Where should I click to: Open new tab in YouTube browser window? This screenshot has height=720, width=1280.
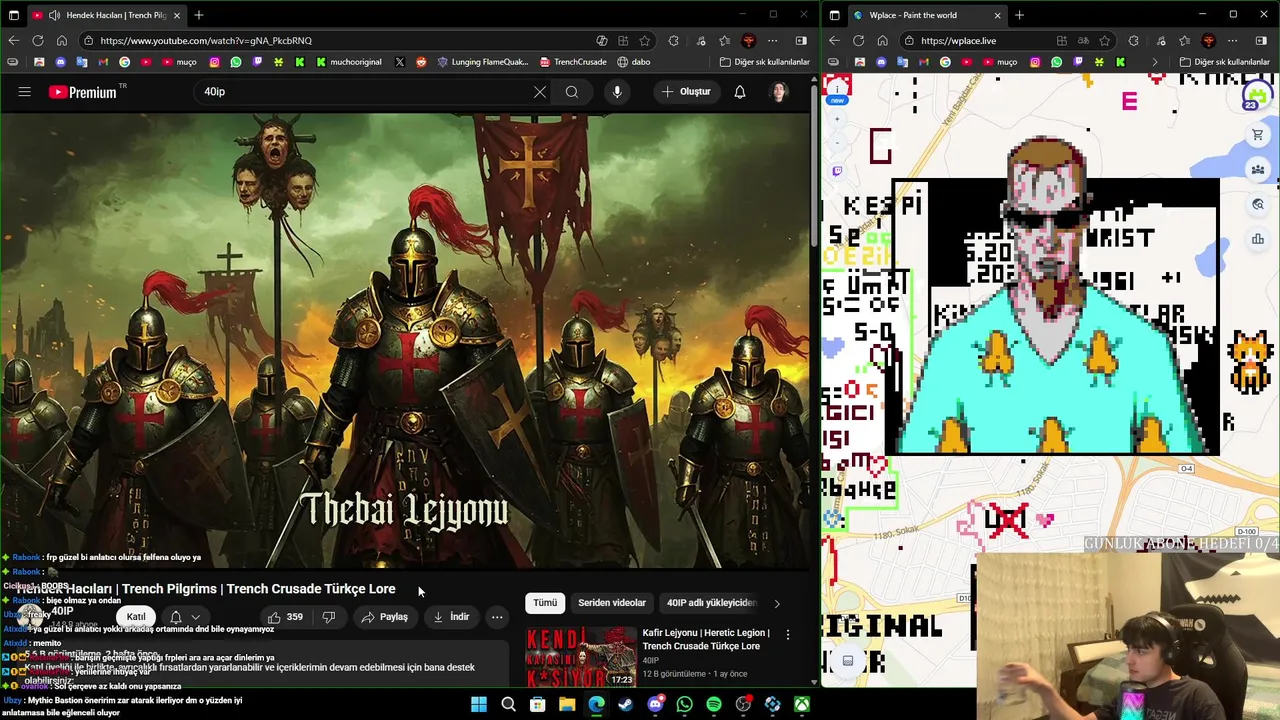click(x=199, y=15)
